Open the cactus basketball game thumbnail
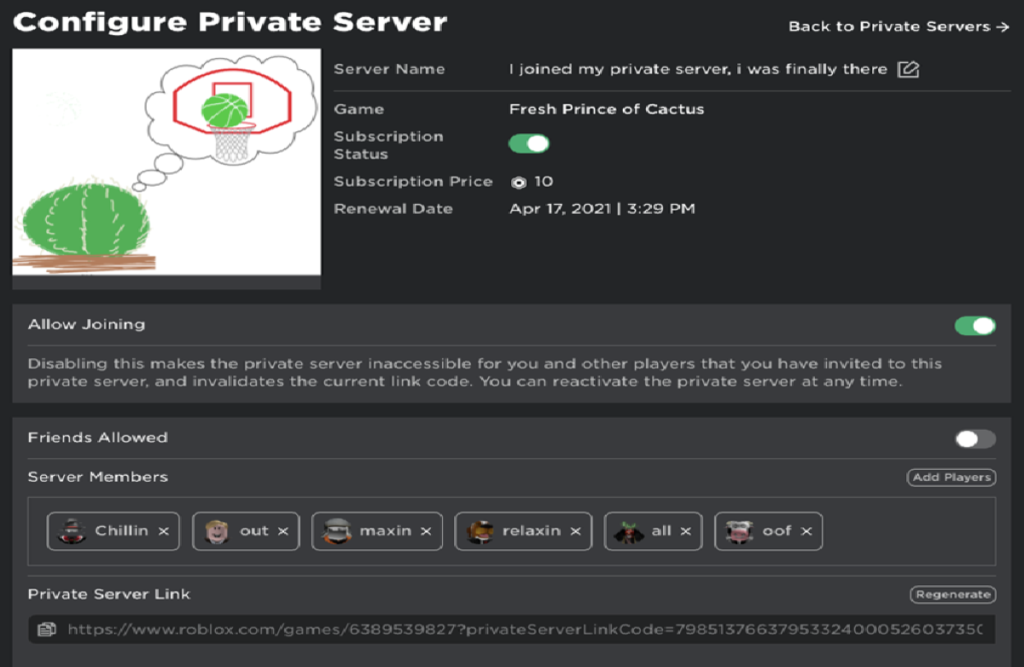 (167, 162)
